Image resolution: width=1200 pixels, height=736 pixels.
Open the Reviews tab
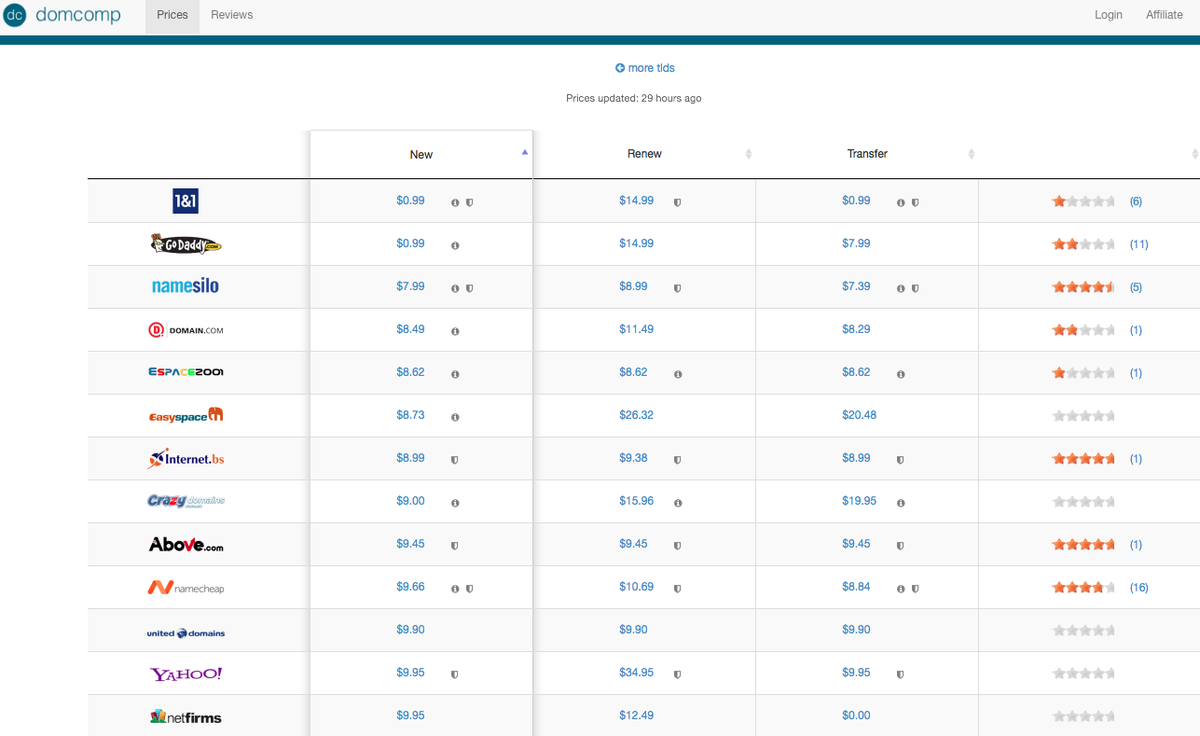point(232,15)
